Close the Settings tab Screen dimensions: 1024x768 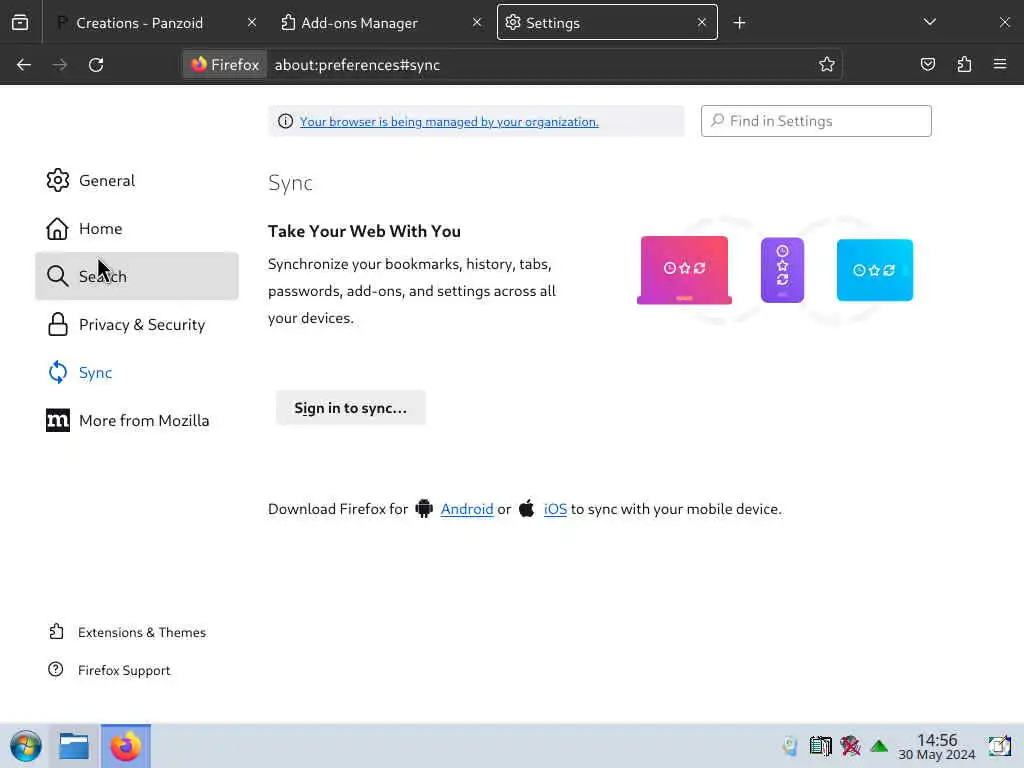tap(701, 23)
